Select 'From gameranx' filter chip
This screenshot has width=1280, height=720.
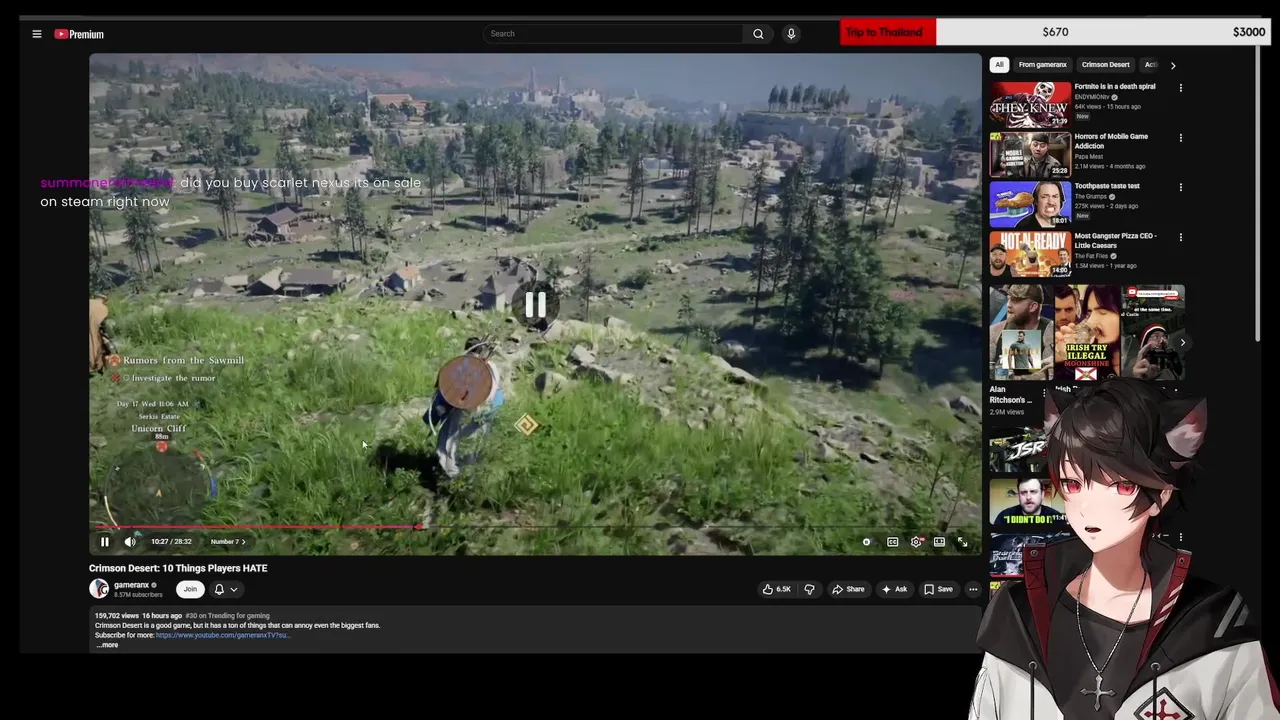[x=1042, y=65]
